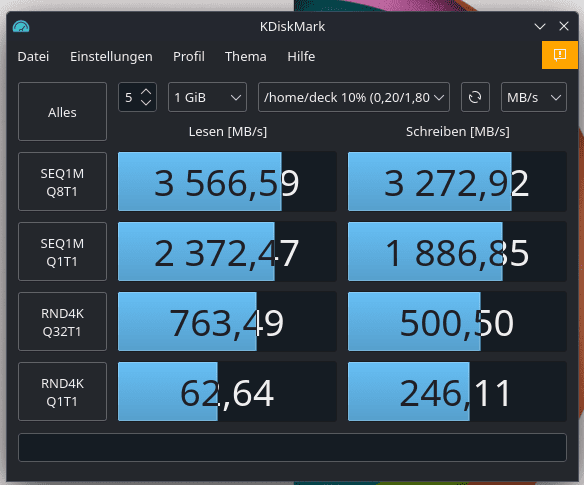Open the Thema menu
Image resolution: width=584 pixels, height=485 pixels.
(246, 57)
